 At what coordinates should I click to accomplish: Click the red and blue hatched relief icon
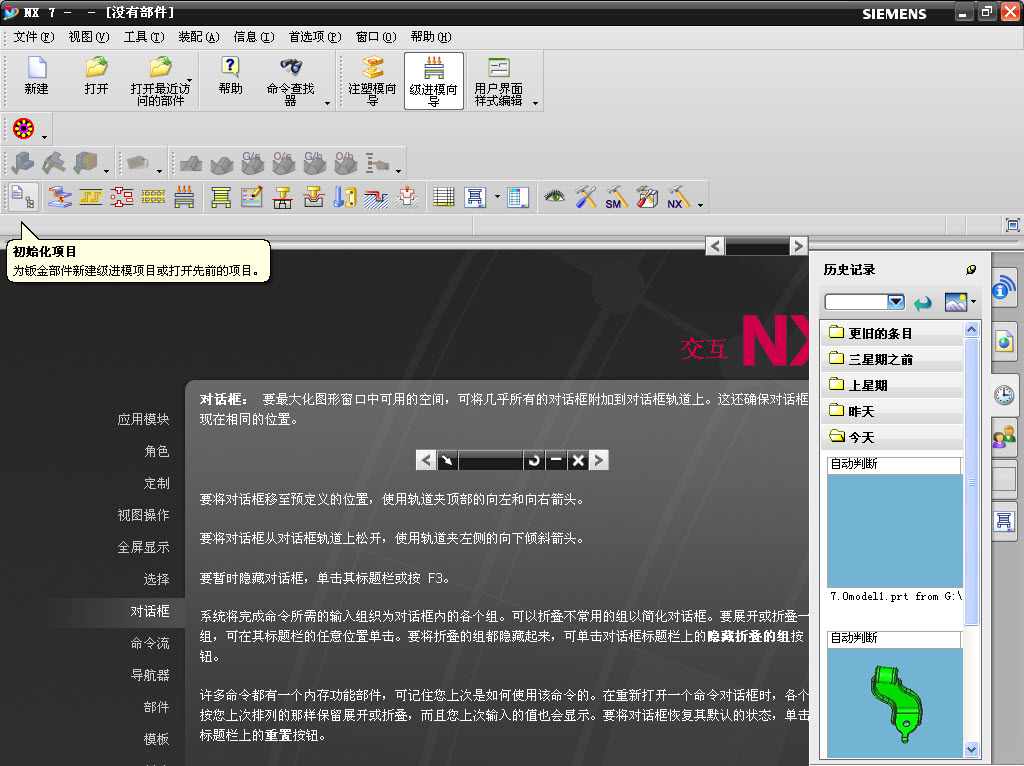[x=376, y=198]
